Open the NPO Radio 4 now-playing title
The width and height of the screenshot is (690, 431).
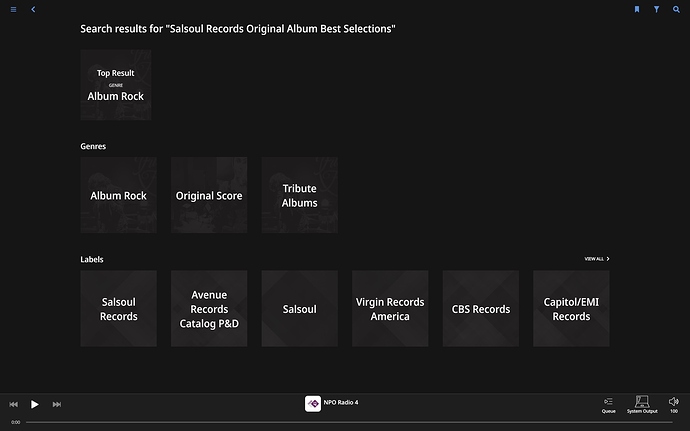point(341,402)
